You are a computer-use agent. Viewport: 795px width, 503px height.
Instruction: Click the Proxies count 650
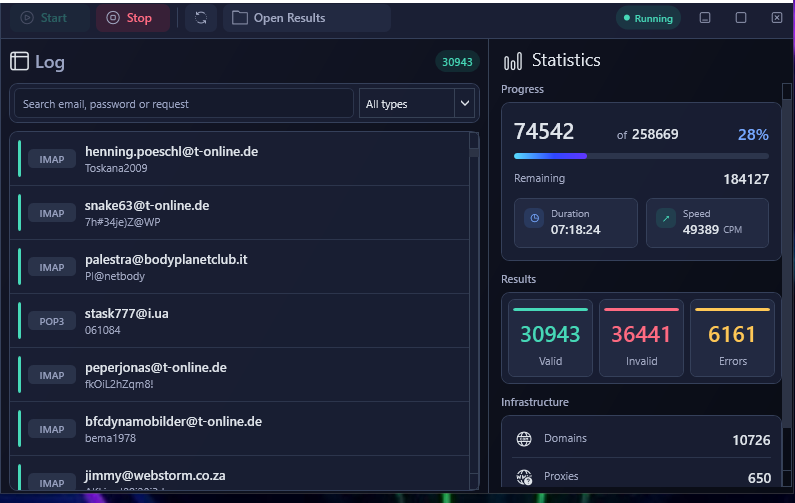coord(759,478)
